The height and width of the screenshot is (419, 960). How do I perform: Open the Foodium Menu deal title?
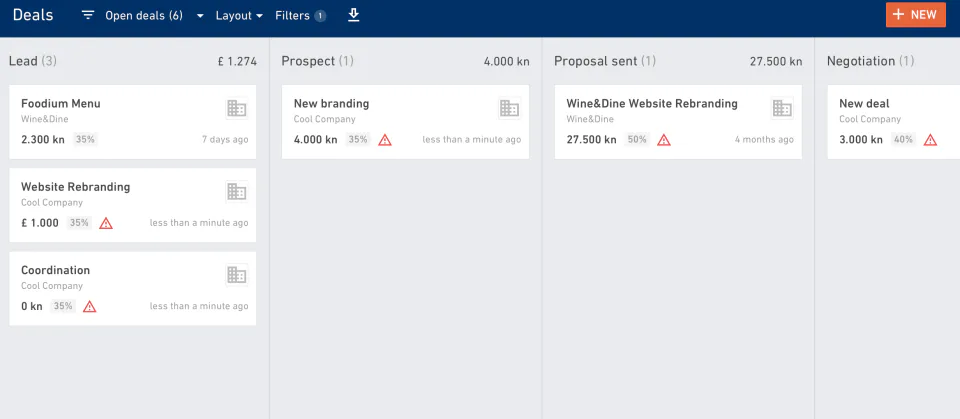coord(61,103)
